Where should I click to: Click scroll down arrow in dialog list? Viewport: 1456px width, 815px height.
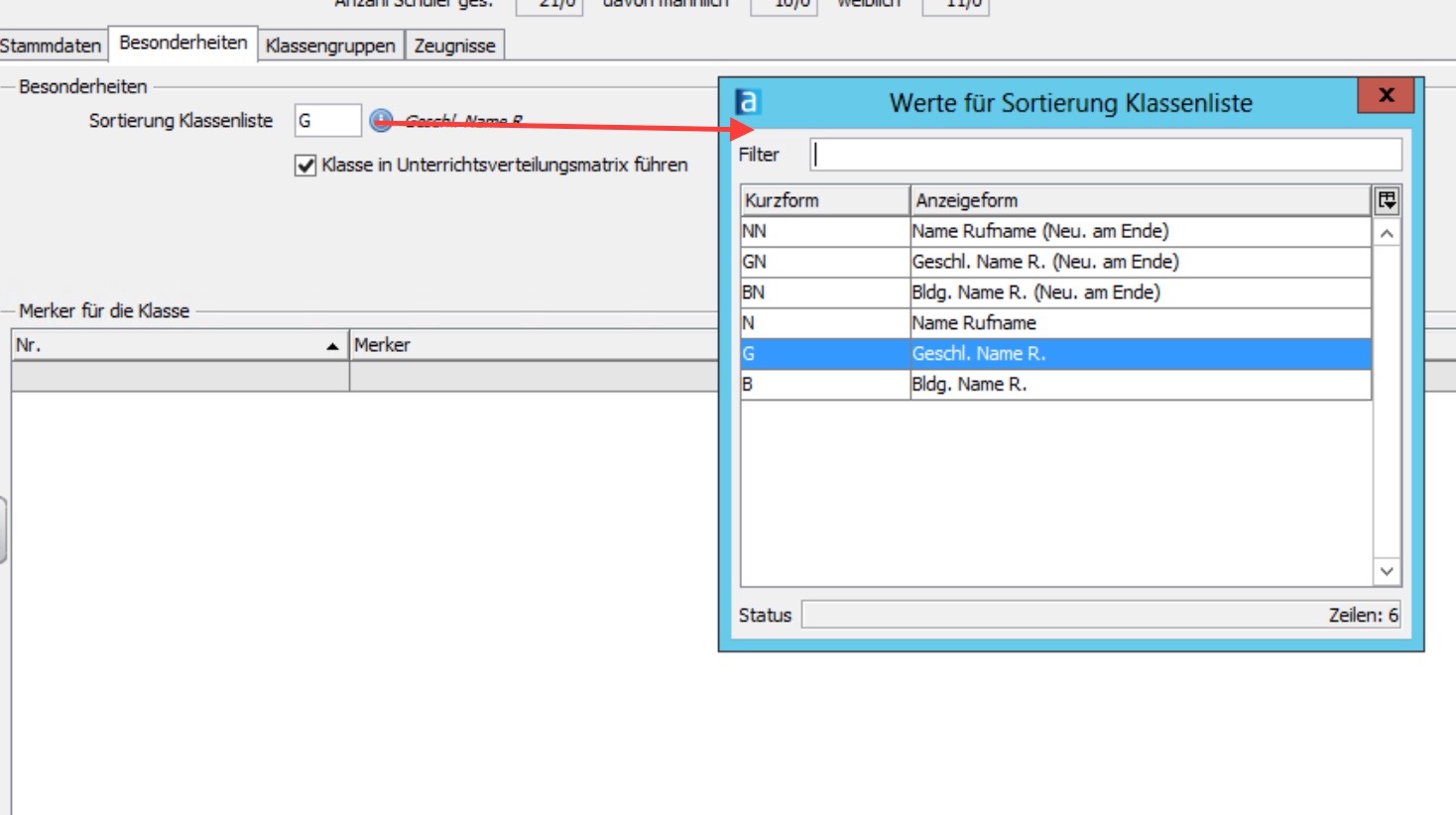(x=1387, y=571)
